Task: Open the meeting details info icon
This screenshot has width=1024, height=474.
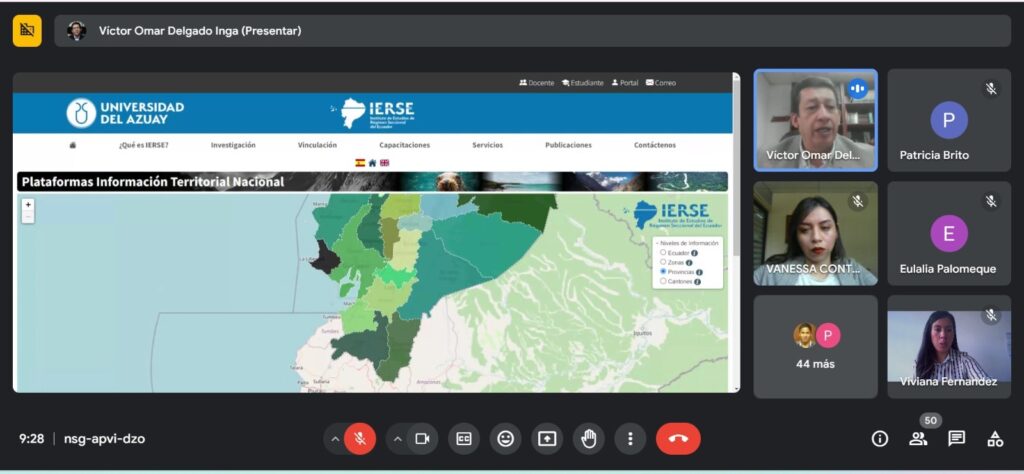Action: point(880,439)
